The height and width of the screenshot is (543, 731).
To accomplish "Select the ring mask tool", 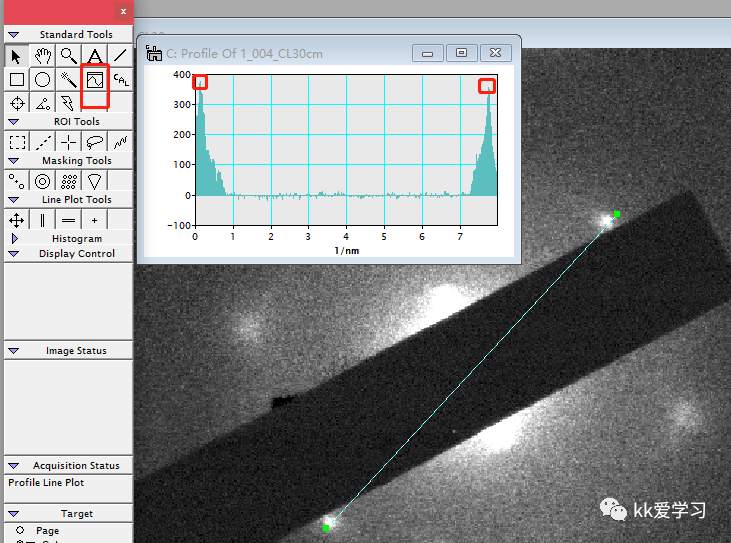I will pos(42,181).
